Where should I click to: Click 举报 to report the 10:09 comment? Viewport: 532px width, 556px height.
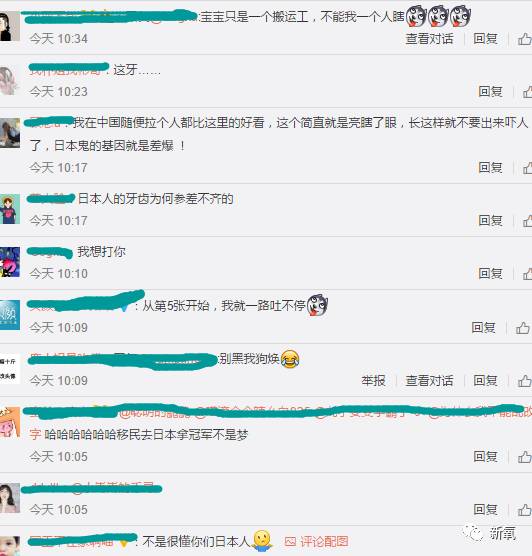tap(373, 381)
